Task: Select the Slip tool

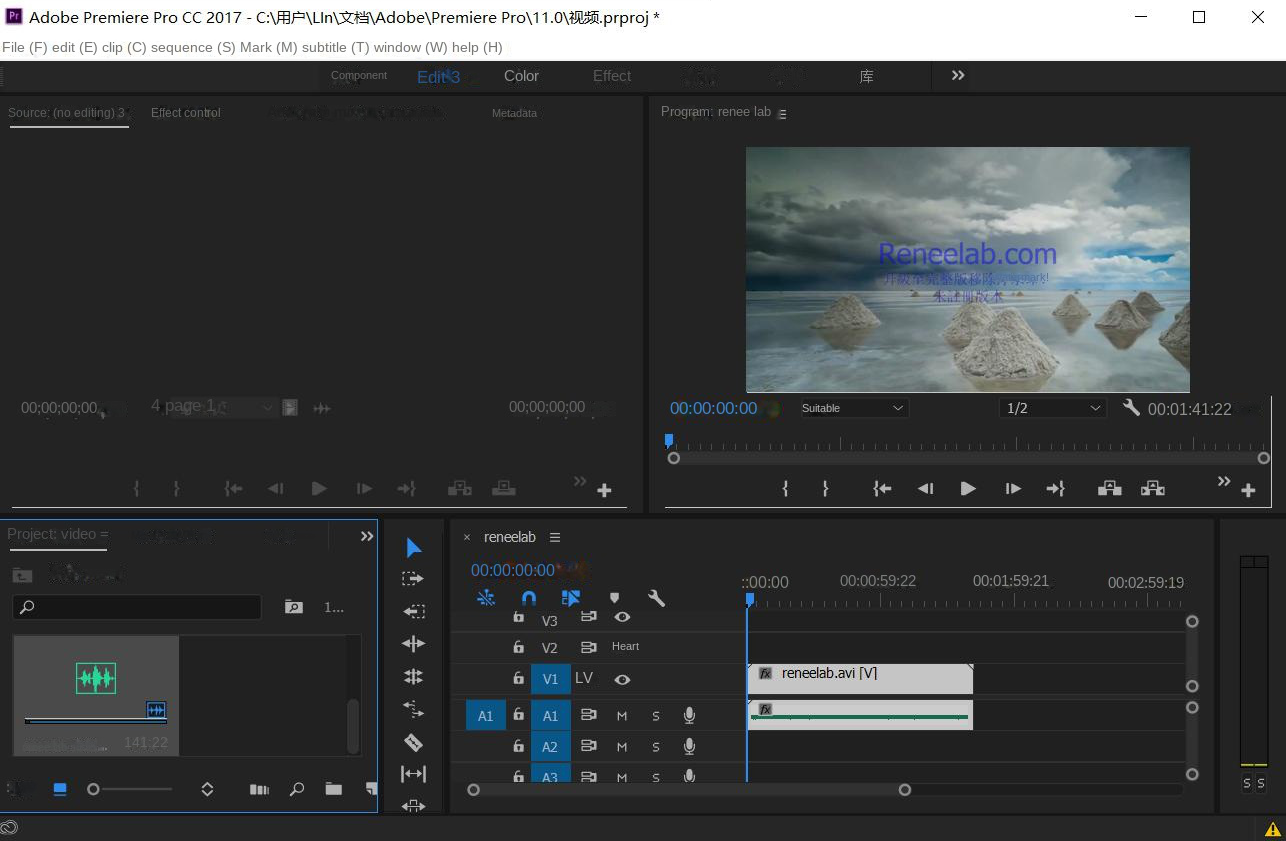Action: (x=413, y=773)
